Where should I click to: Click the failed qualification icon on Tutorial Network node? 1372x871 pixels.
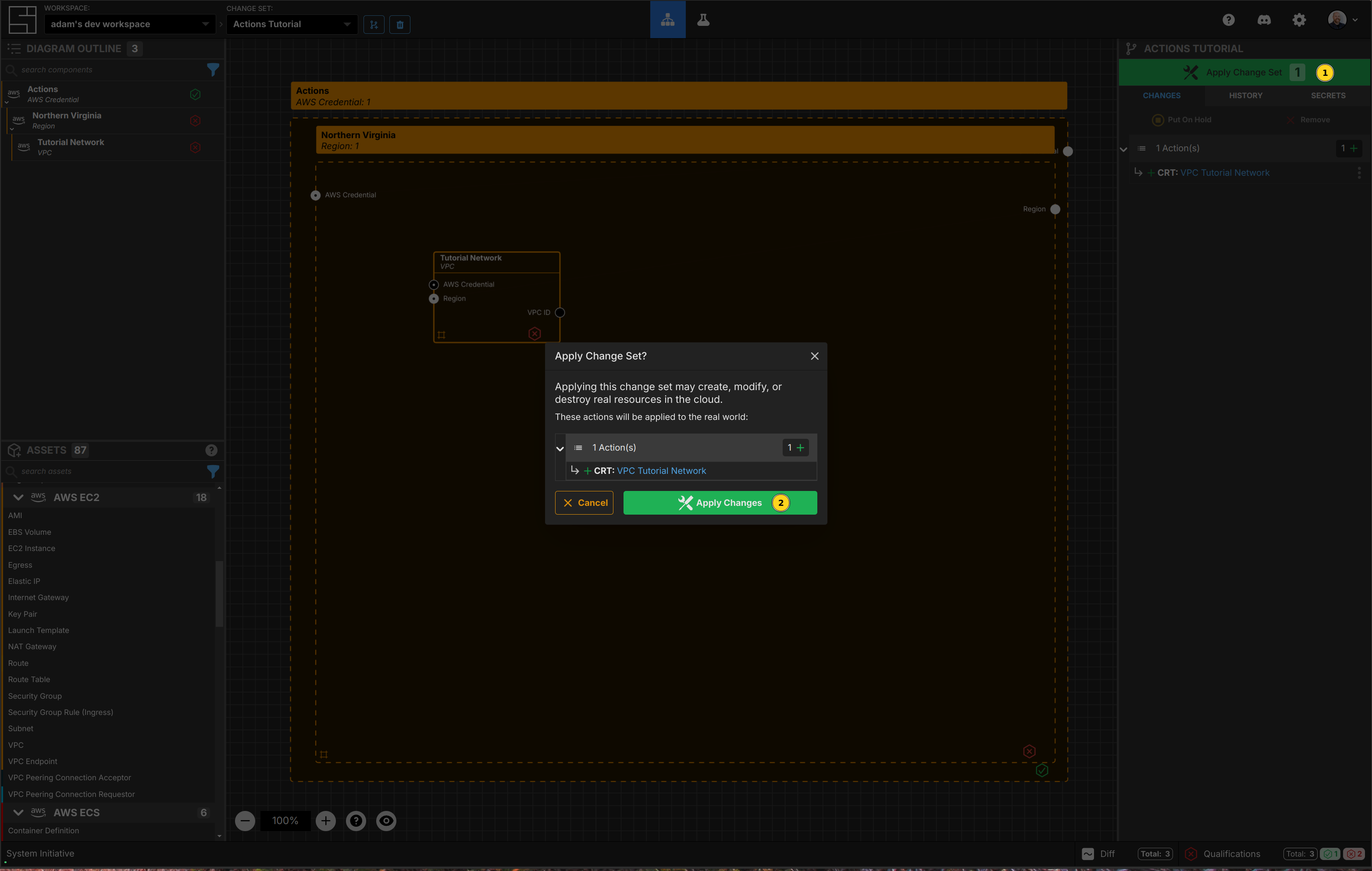click(535, 334)
